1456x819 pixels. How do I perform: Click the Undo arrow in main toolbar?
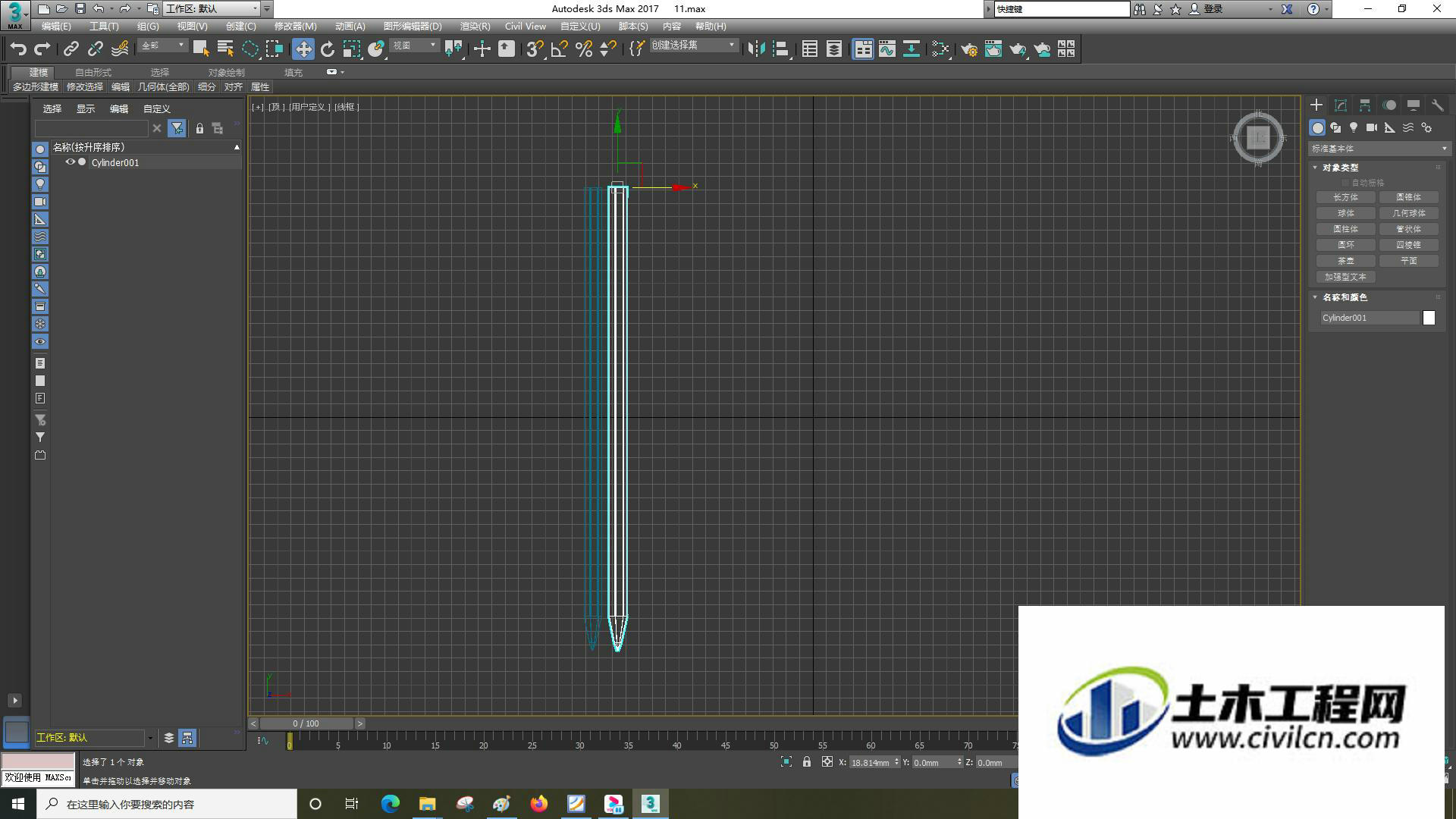pos(18,49)
